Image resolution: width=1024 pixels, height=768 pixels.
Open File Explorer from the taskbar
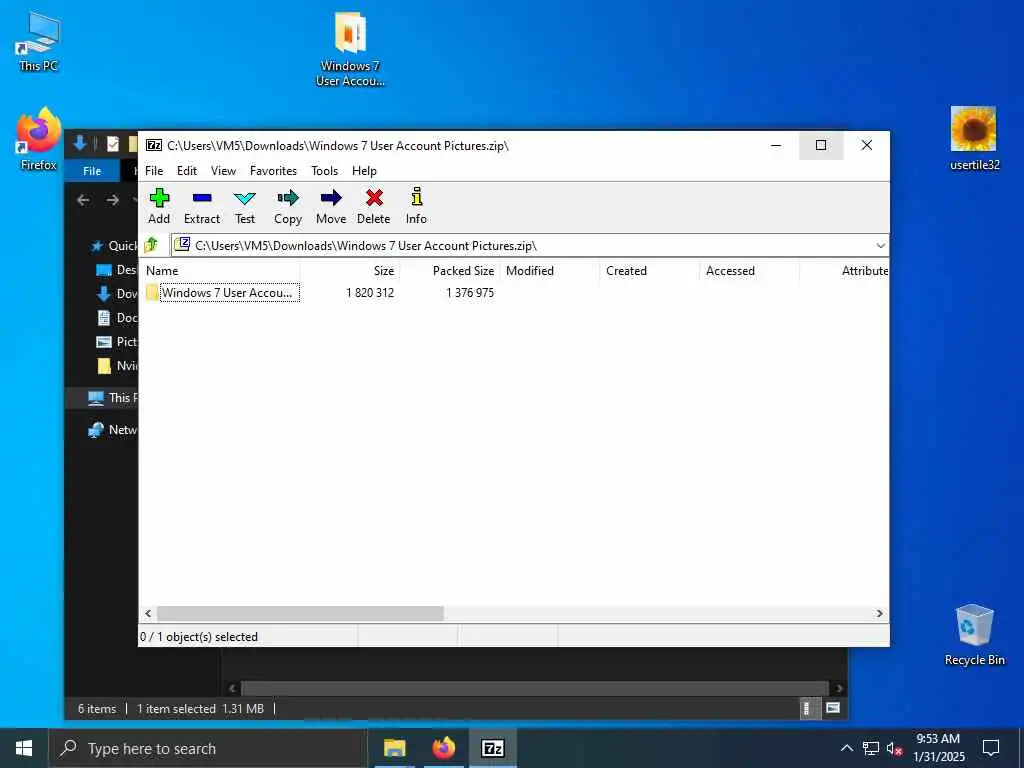click(x=394, y=748)
